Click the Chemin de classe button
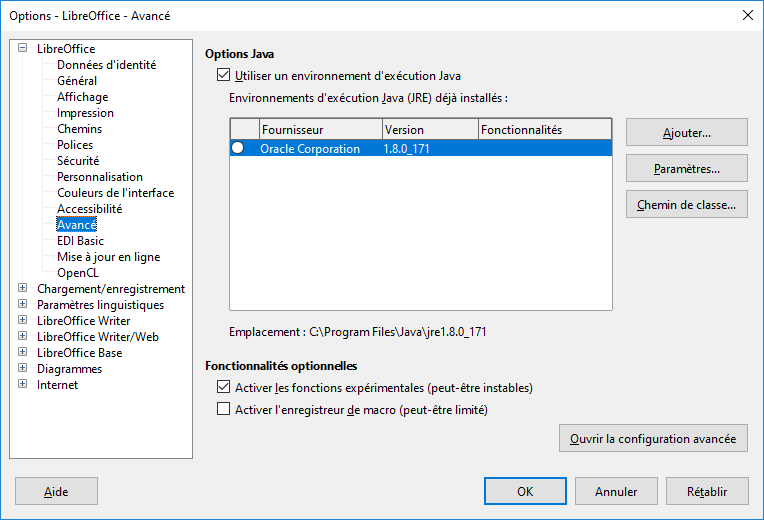 (686, 205)
